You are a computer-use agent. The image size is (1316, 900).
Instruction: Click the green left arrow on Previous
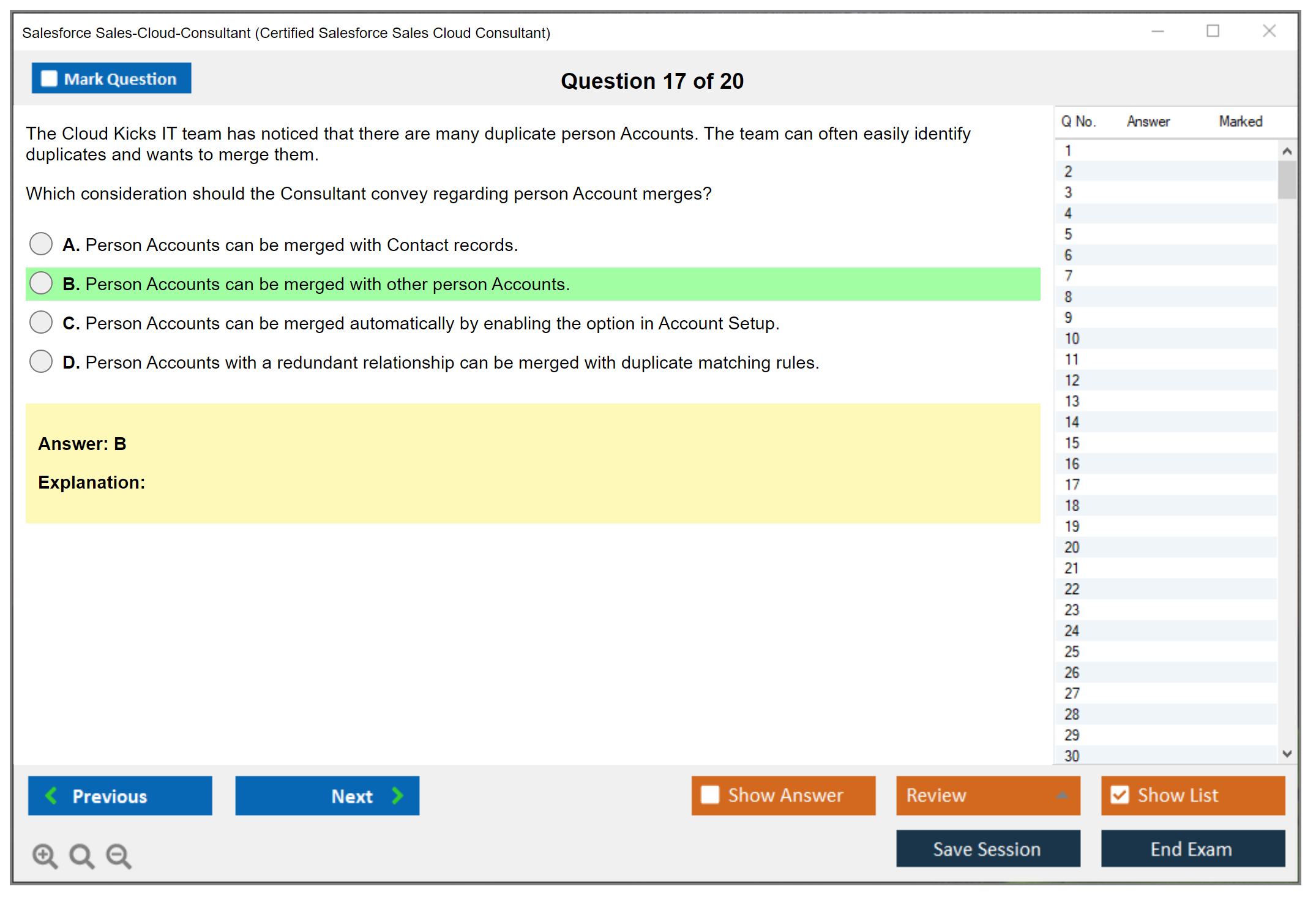tap(51, 795)
